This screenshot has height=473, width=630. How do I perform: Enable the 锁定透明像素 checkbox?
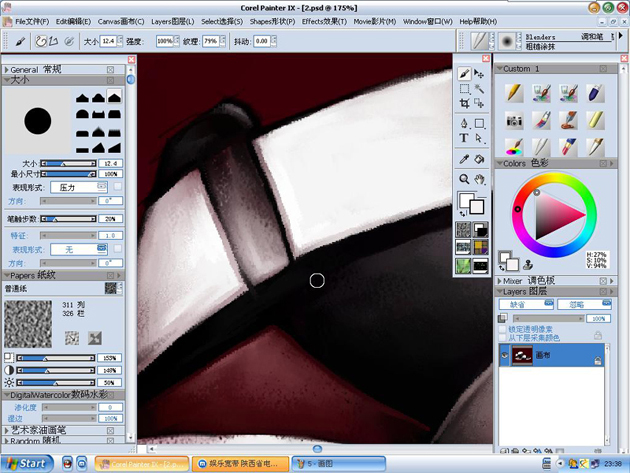502,329
